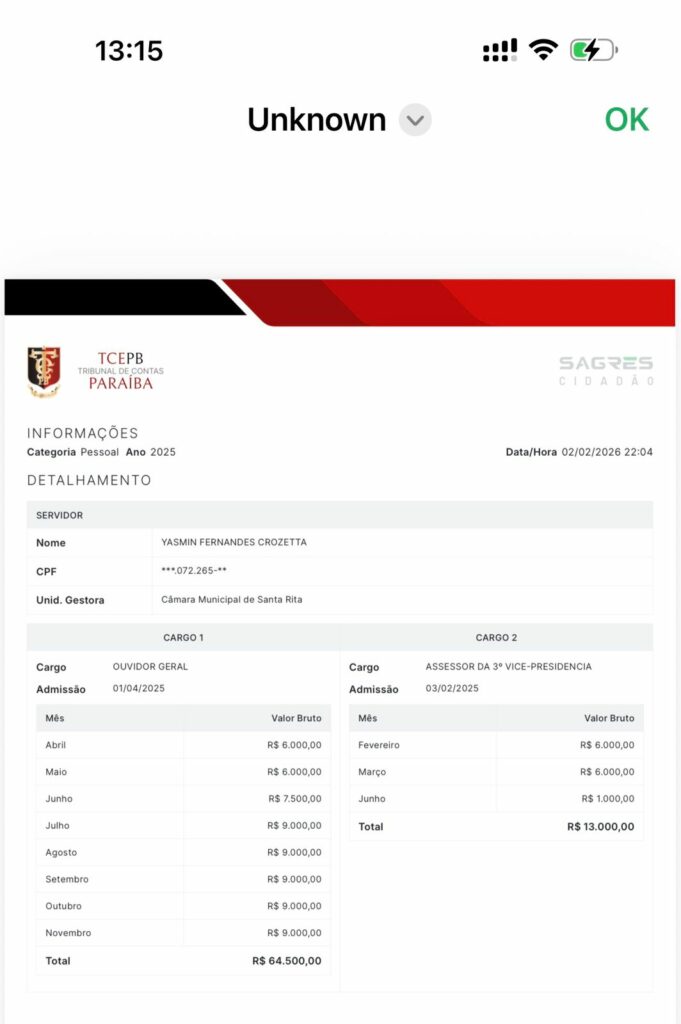The image size is (681, 1024).
Task: Tap Câmara Municipal de Santa Rita
Action: [231, 600]
